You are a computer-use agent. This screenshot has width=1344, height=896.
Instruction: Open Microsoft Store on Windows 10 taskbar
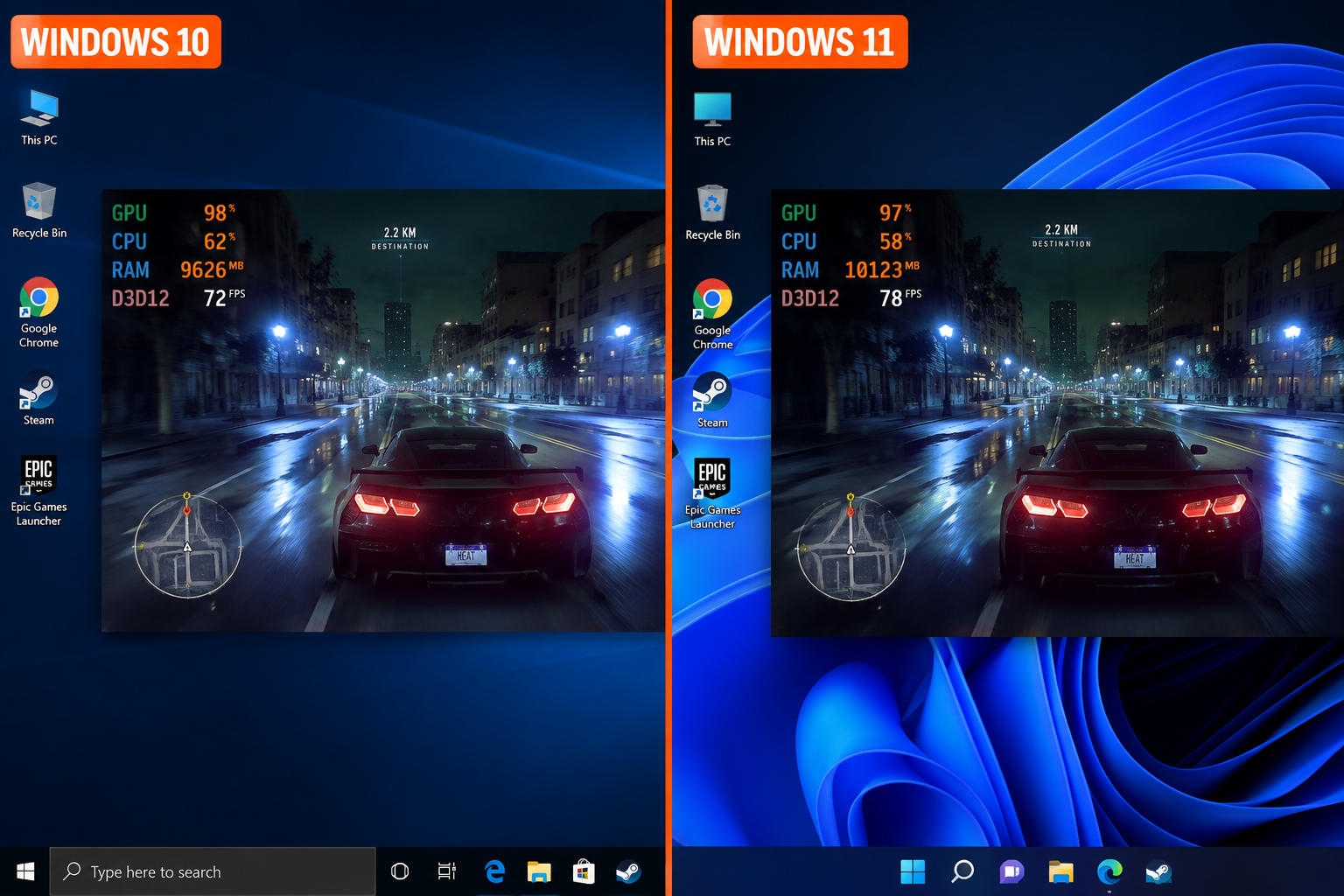[584, 871]
